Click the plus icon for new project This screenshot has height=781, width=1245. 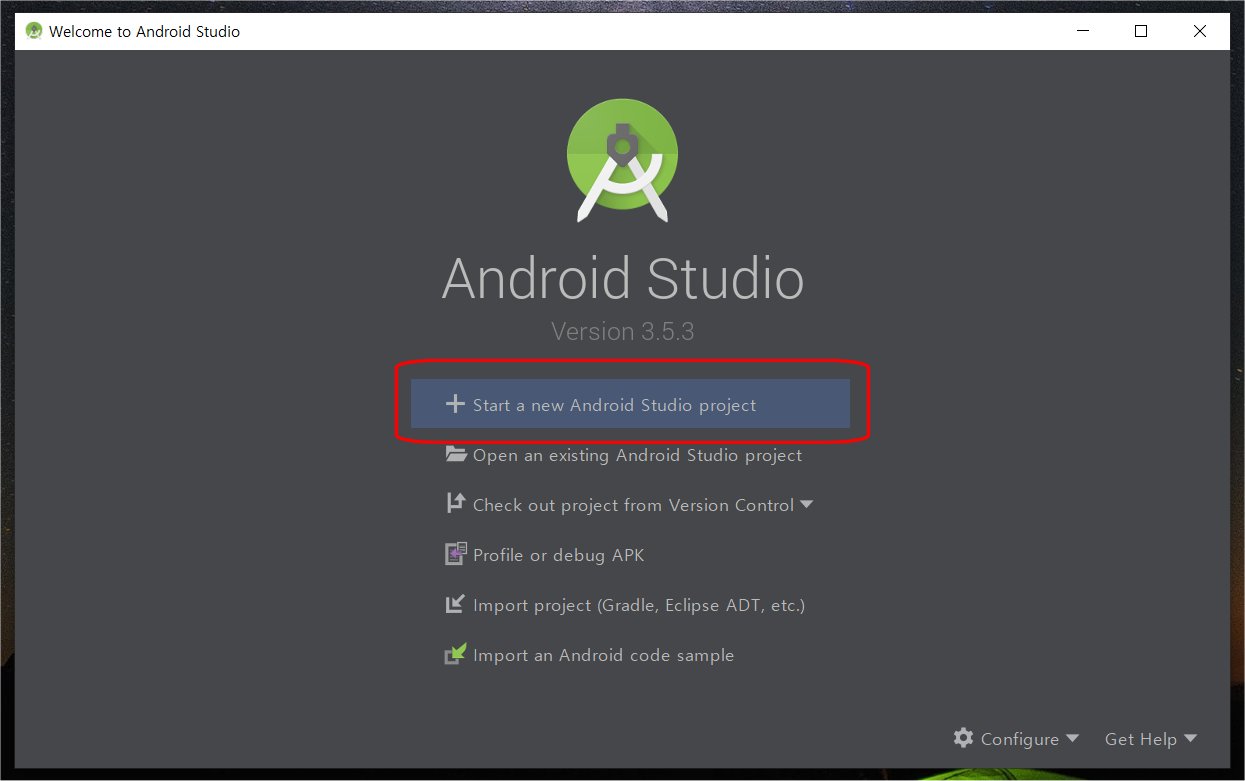[455, 404]
